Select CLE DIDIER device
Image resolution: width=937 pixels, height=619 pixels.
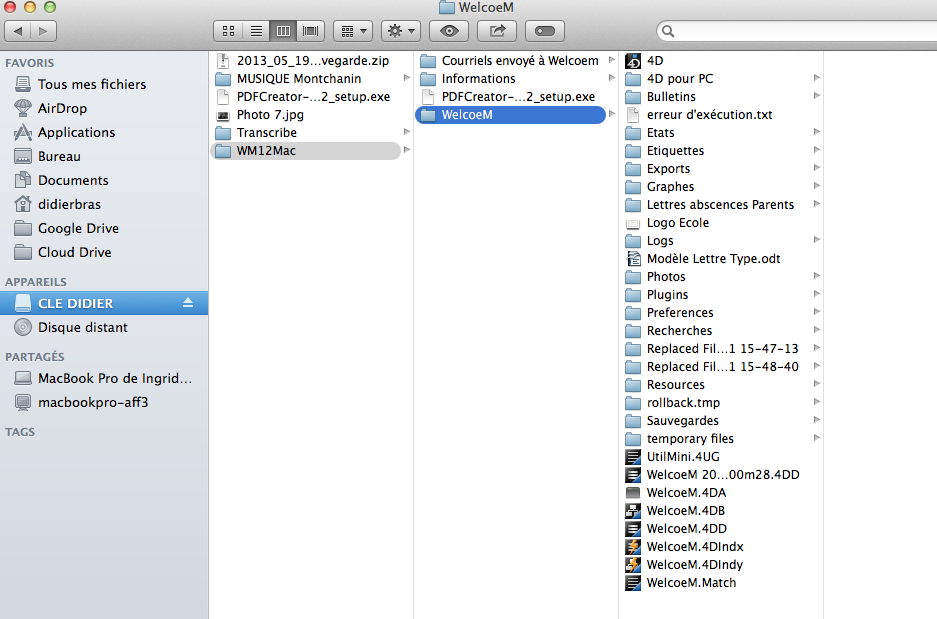pyautogui.click(x=104, y=303)
